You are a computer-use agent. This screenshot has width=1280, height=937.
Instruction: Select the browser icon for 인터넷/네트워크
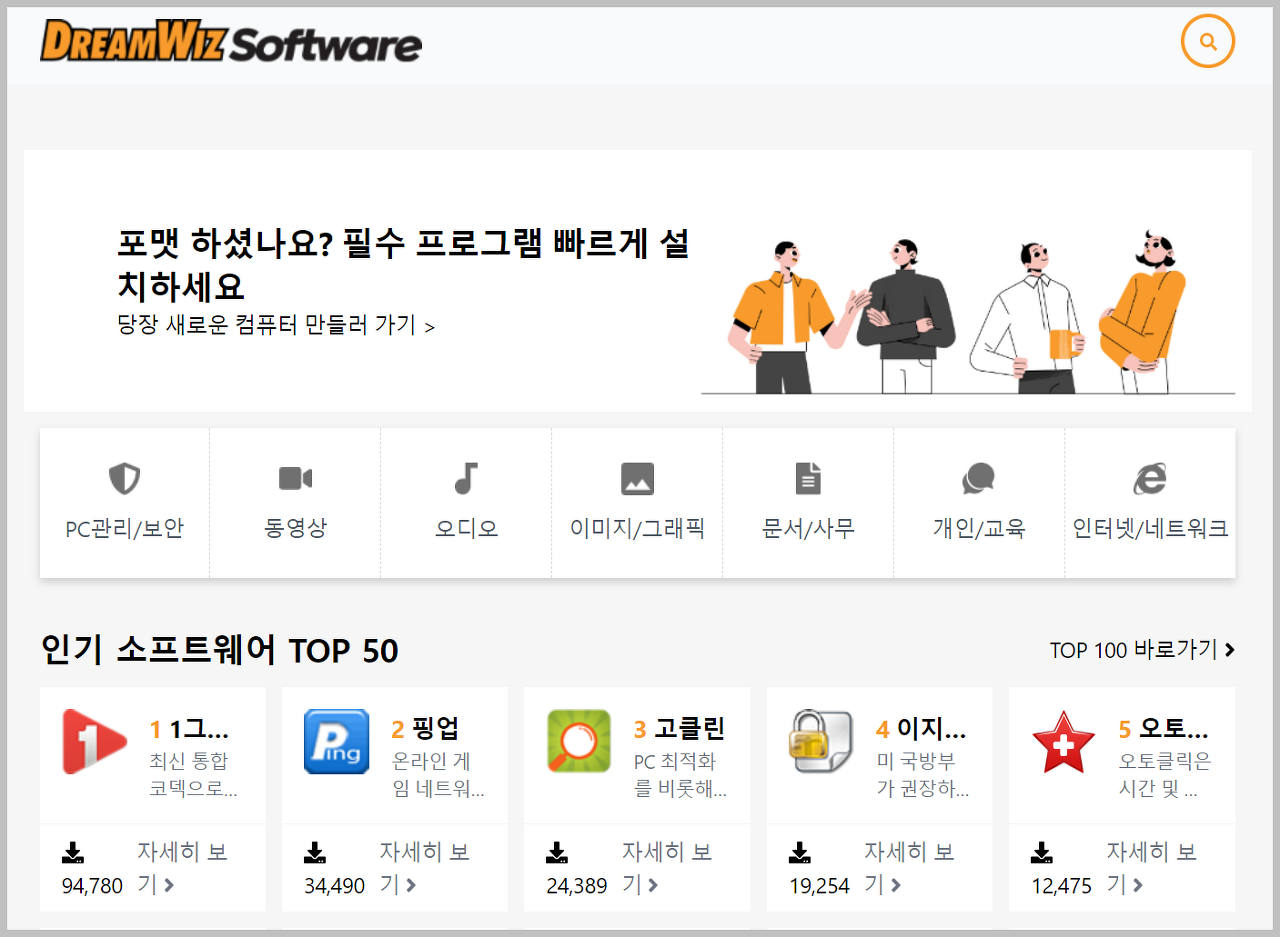[1150, 479]
